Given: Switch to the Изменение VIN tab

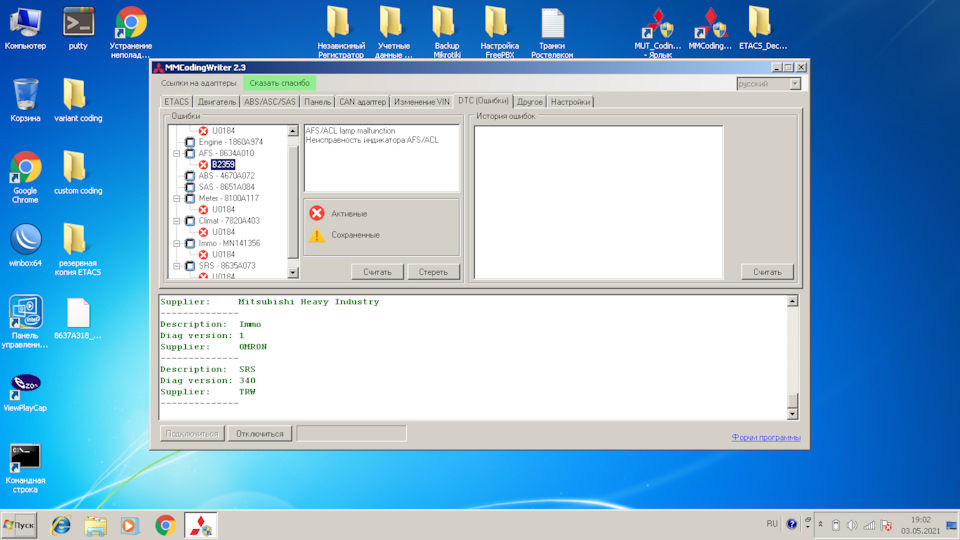Looking at the screenshot, I should click(x=422, y=102).
